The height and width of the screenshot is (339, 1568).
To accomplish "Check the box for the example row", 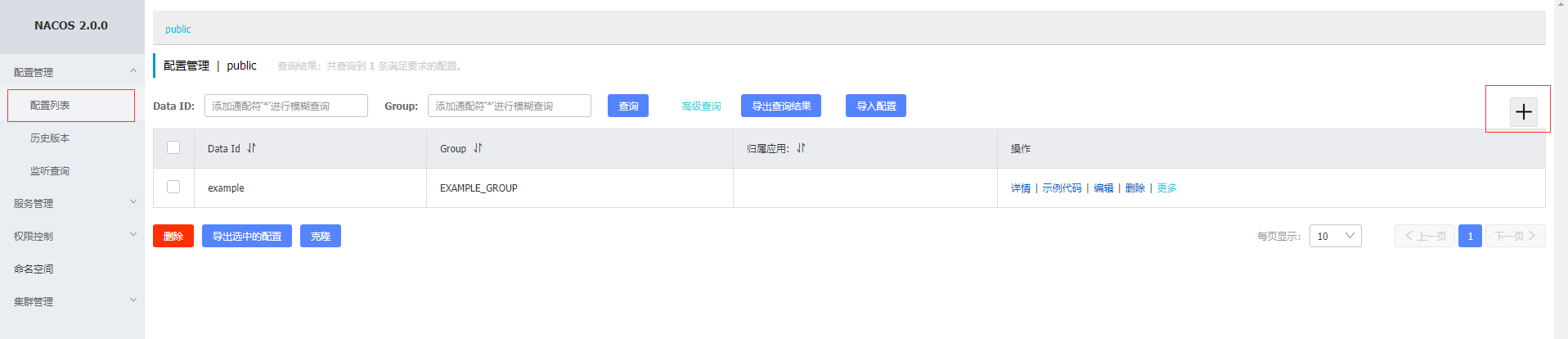I will (x=173, y=187).
